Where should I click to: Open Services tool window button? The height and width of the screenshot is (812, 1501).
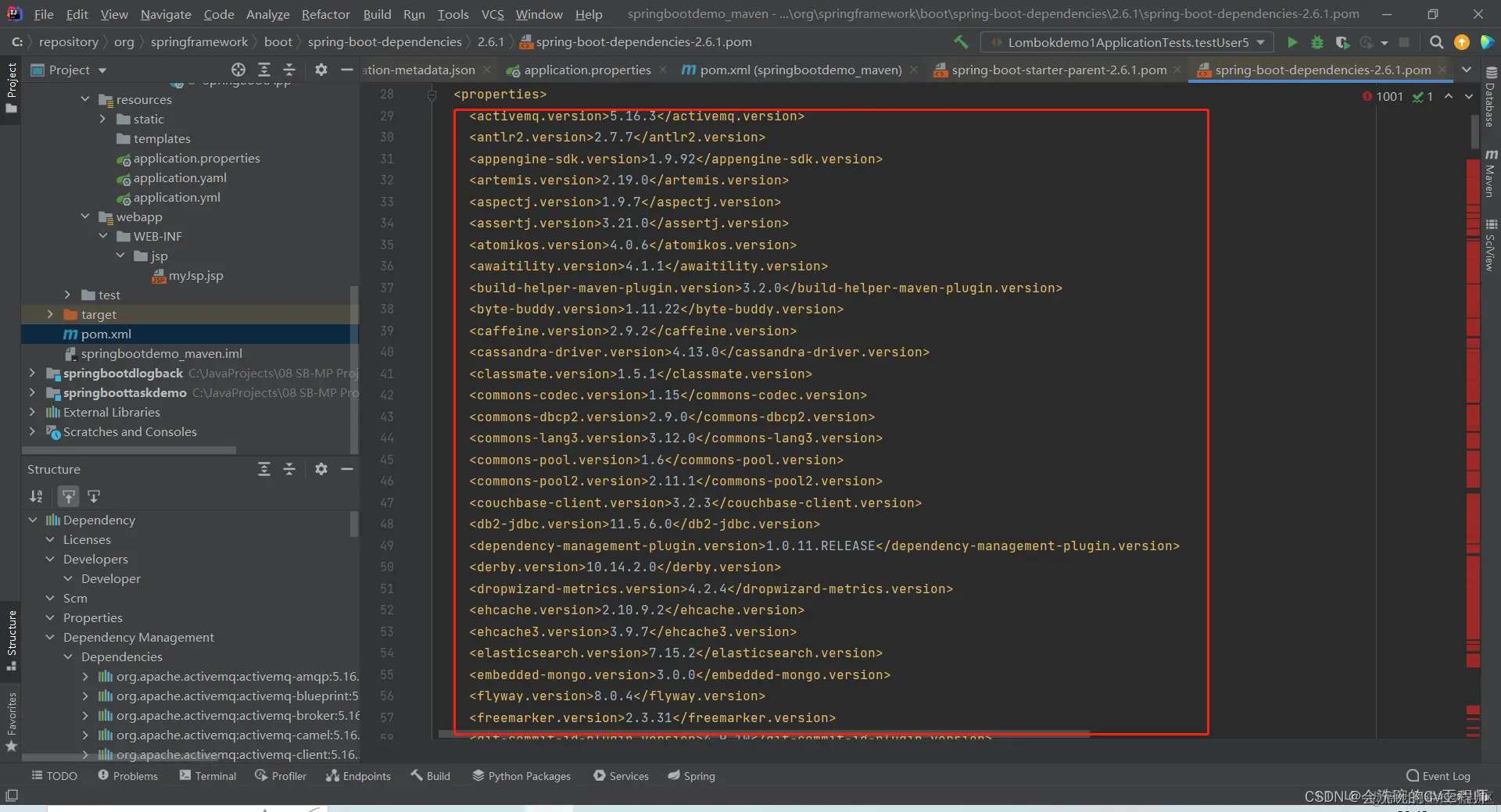coord(621,775)
